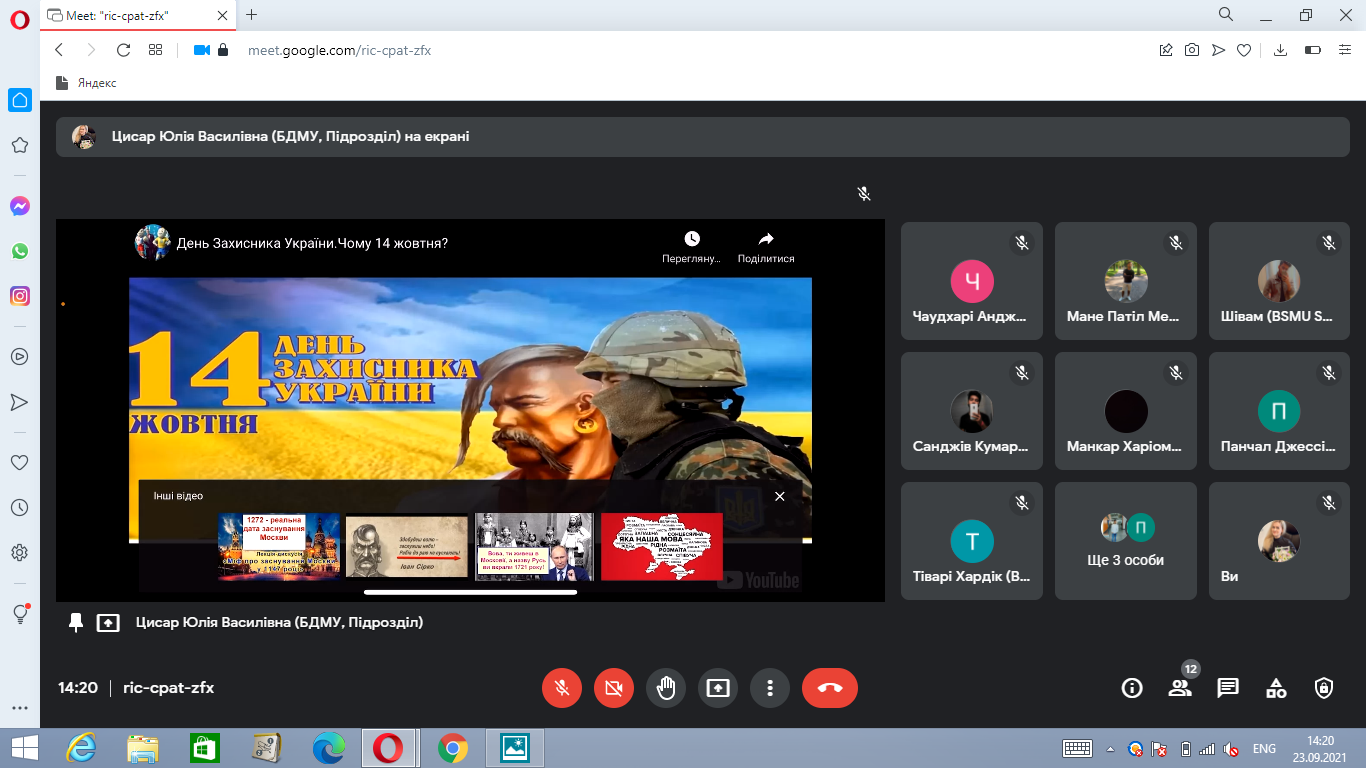Unpin the Цисар Юлія Василівна presentation
This screenshot has width=1366, height=768.
tap(76, 622)
